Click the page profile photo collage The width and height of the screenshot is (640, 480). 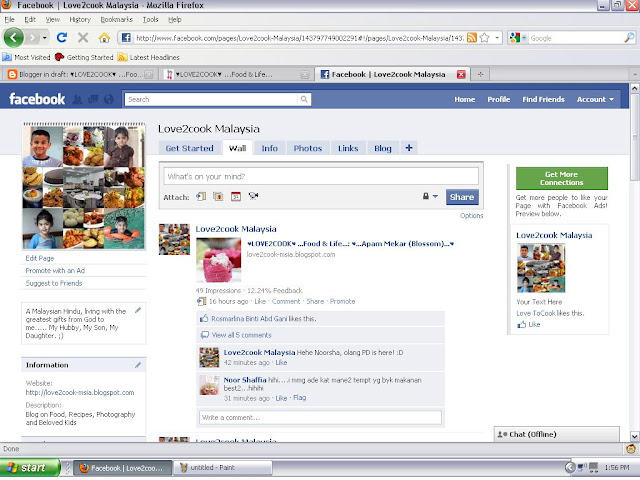[x=83, y=187]
